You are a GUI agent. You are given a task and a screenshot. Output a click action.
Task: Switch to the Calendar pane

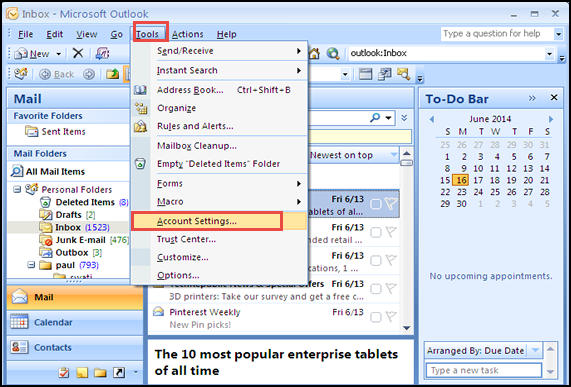click(75, 323)
